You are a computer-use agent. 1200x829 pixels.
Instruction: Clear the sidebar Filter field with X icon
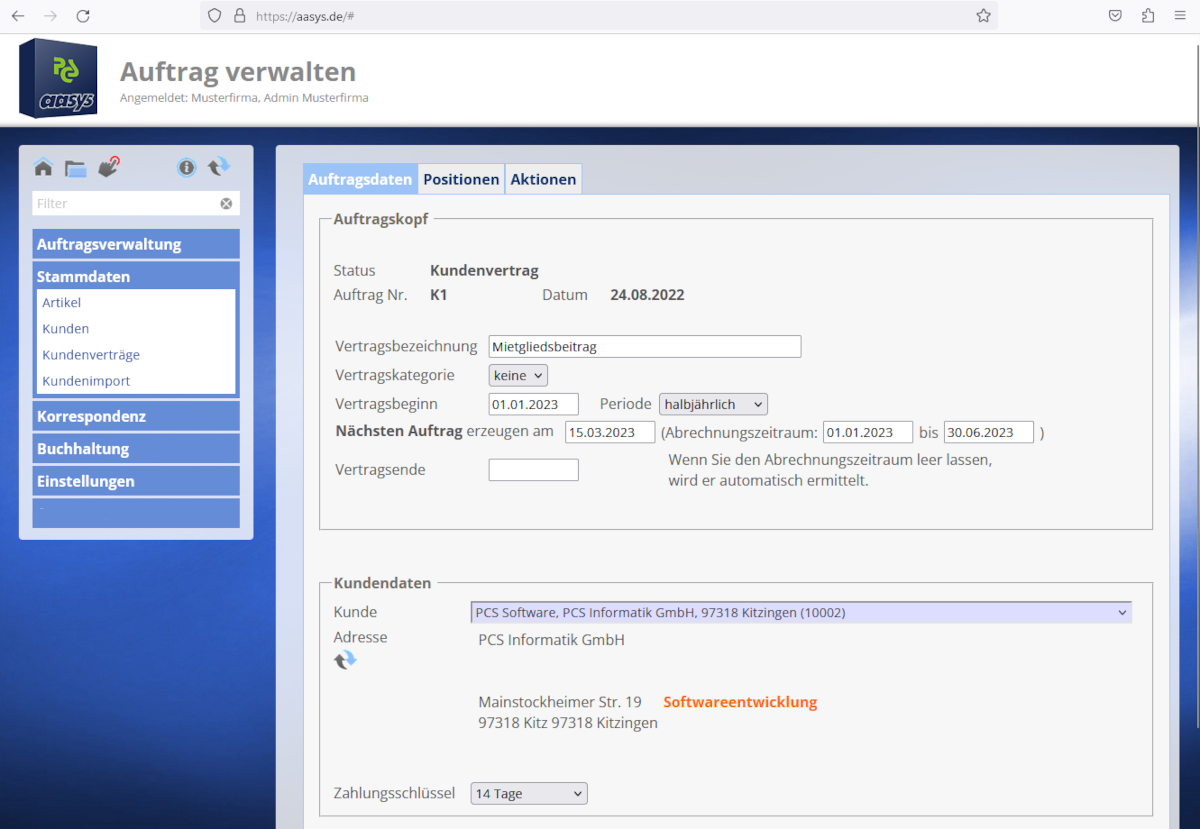[x=226, y=203]
